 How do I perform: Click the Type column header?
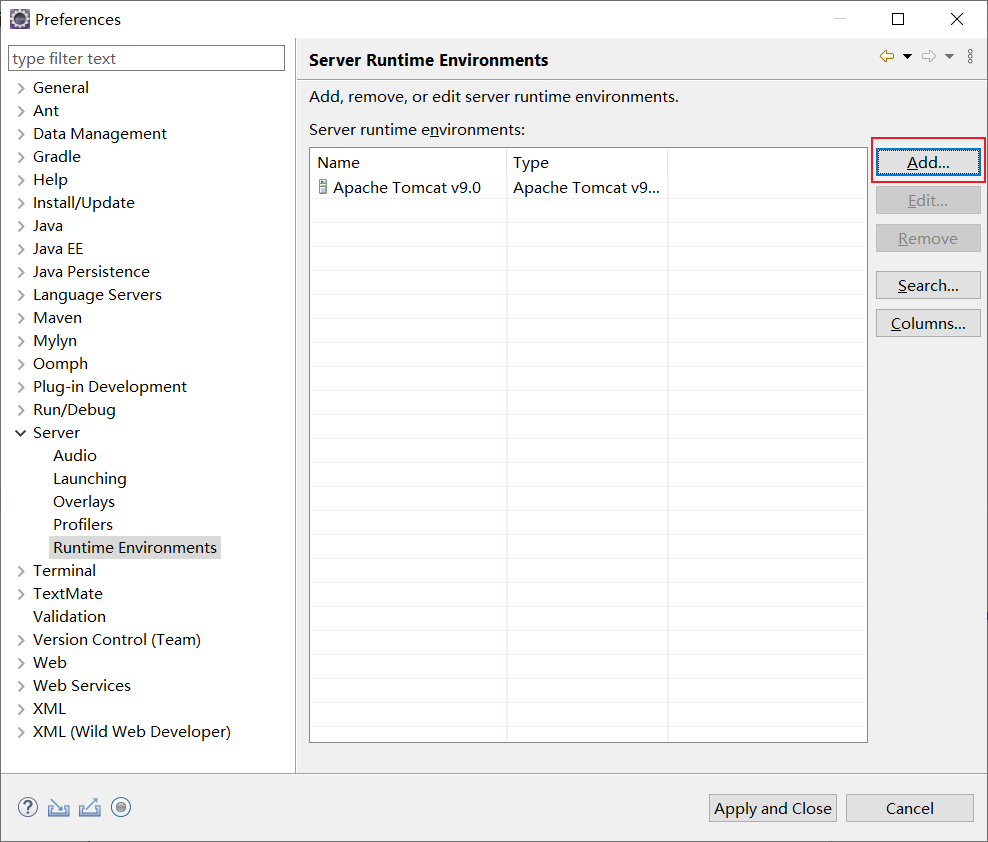pyautogui.click(x=587, y=162)
